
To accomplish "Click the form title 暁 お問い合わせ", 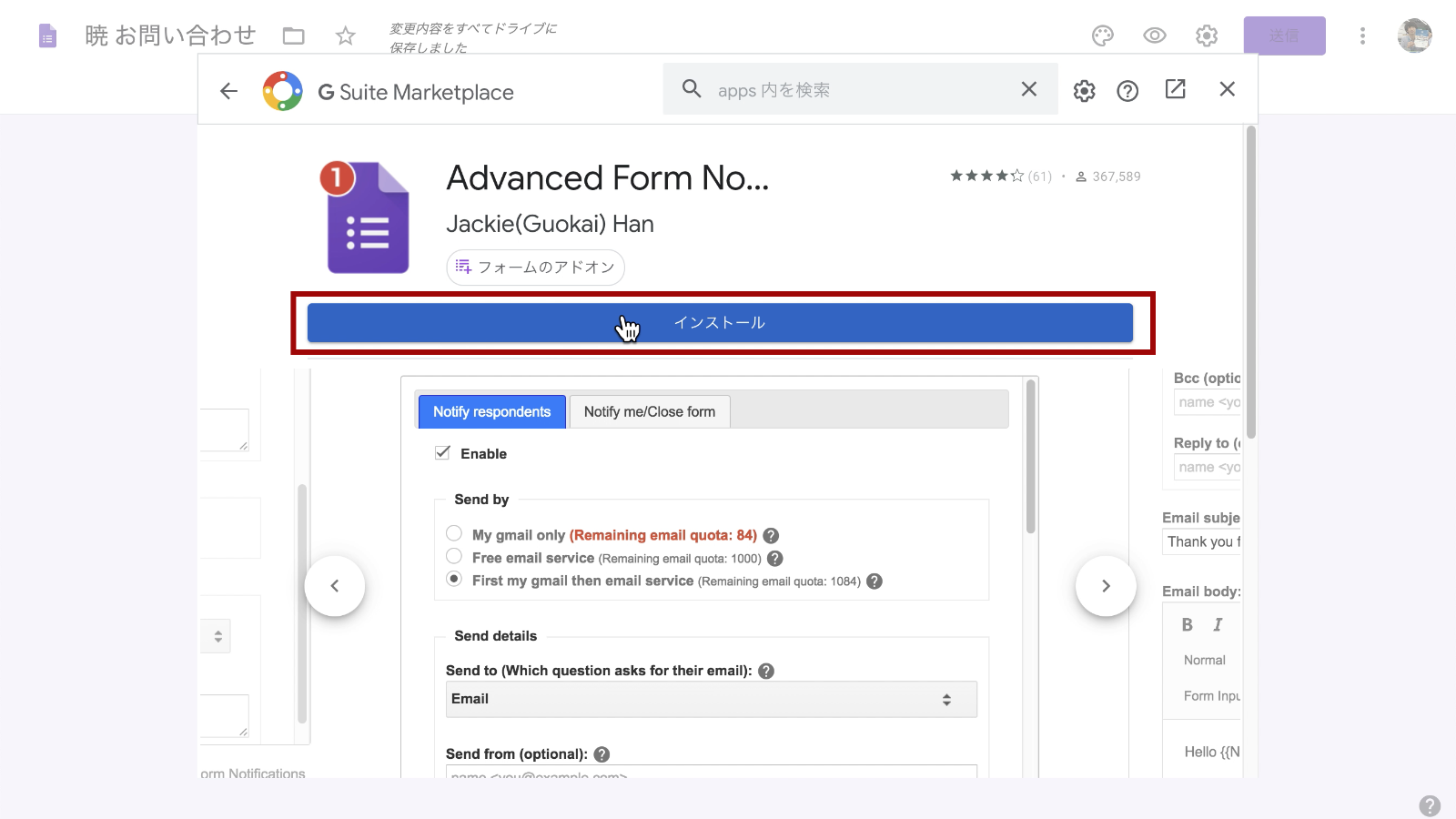I will pyautogui.click(x=170, y=35).
